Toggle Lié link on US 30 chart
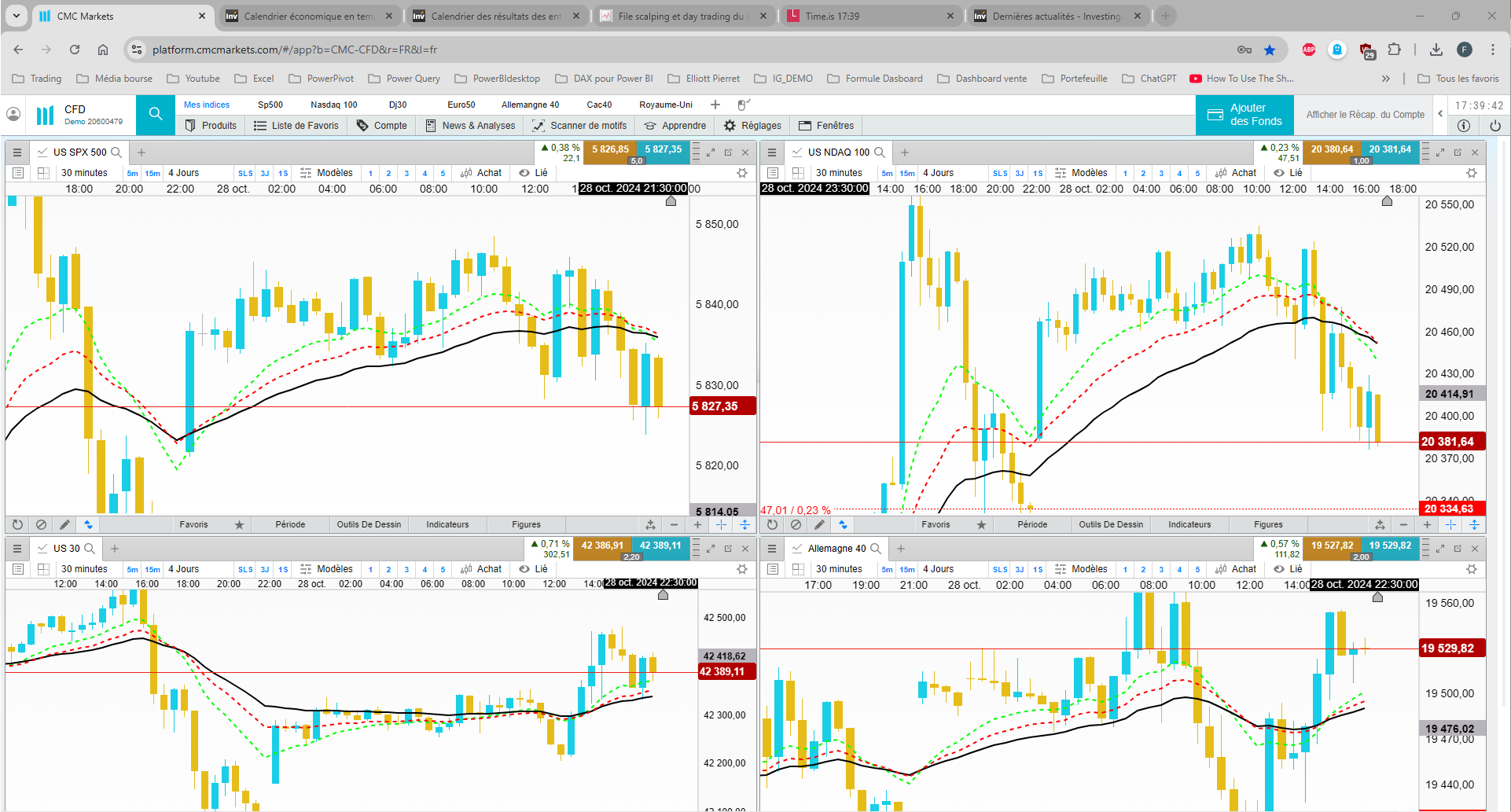 click(534, 569)
